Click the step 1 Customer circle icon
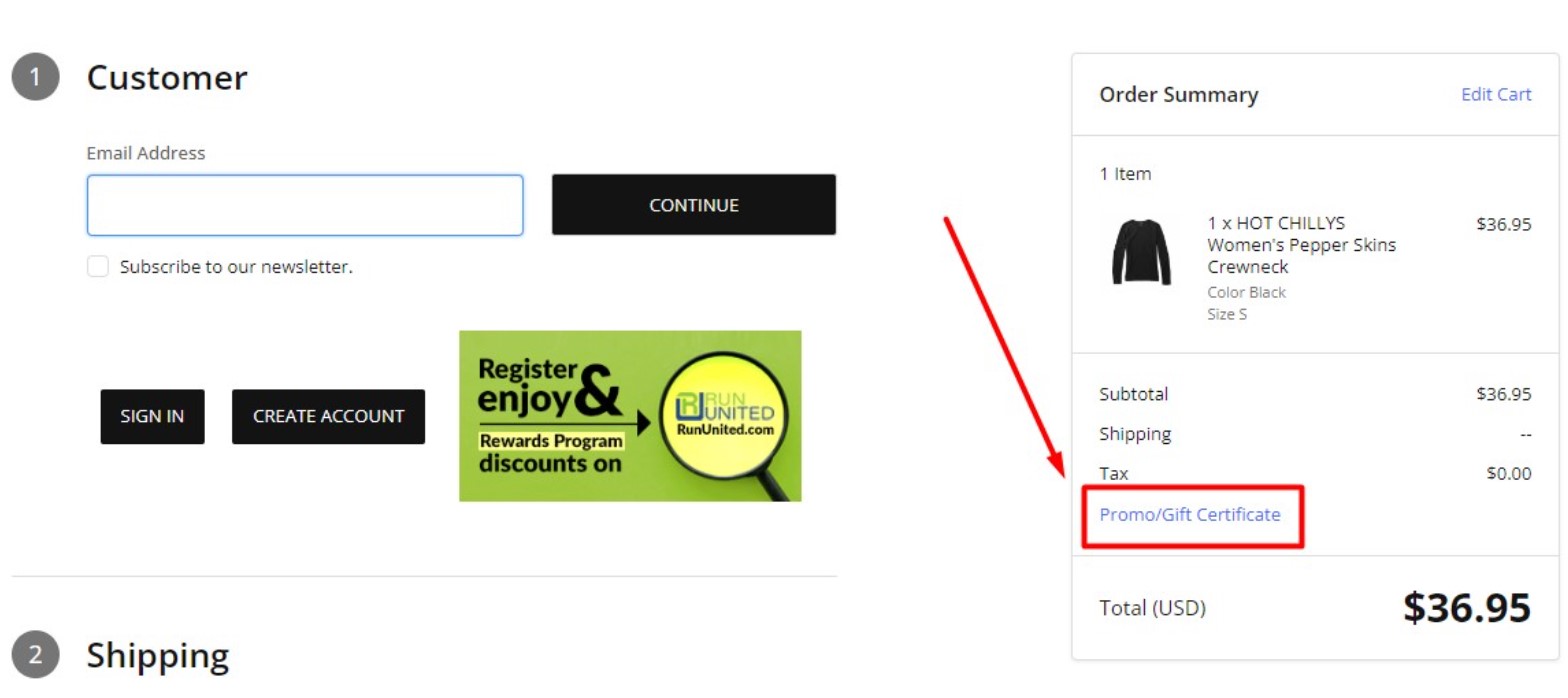This screenshot has height=698, width=1568. (35, 78)
